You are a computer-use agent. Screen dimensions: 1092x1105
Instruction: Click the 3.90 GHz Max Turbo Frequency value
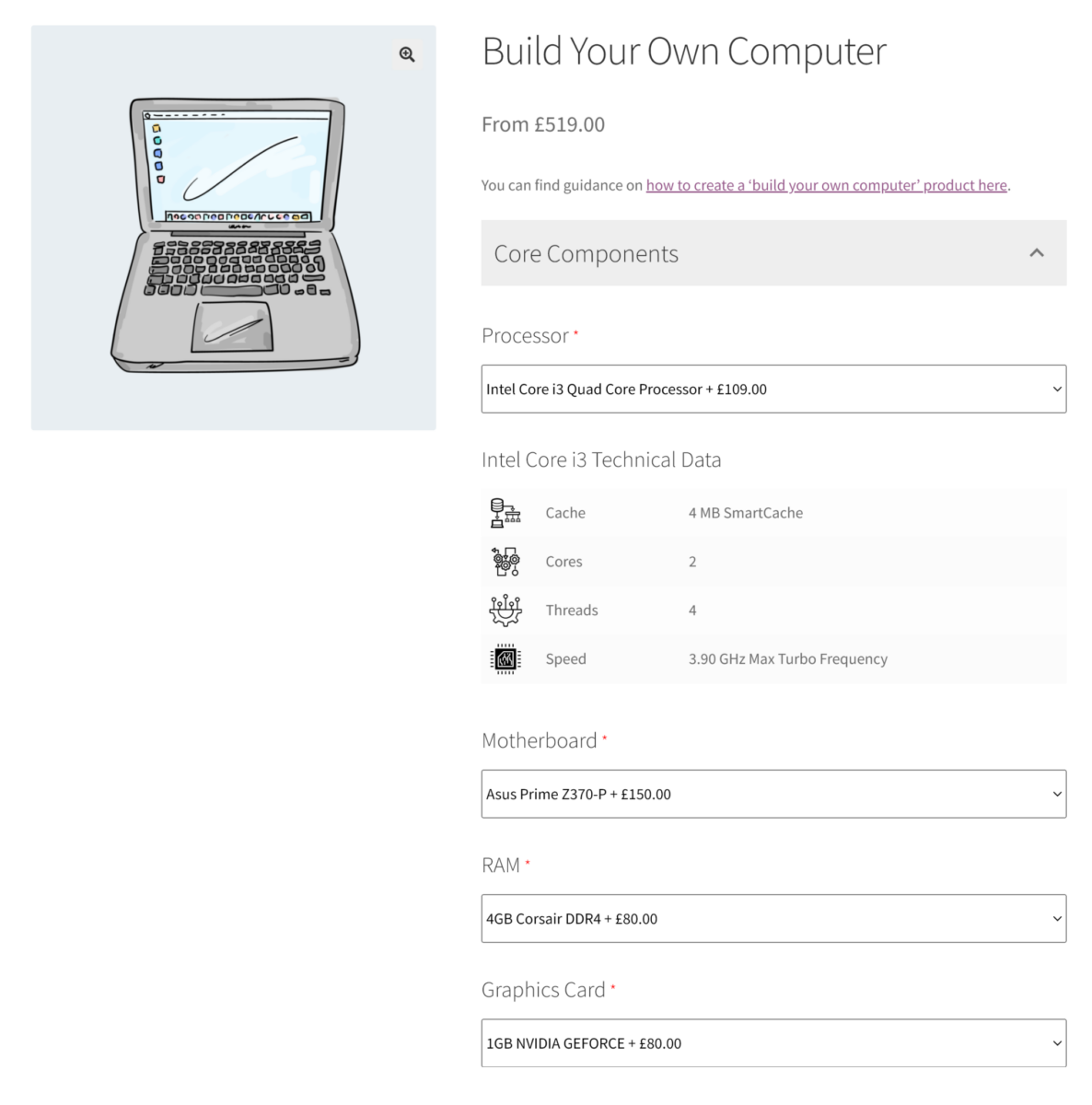(788, 658)
